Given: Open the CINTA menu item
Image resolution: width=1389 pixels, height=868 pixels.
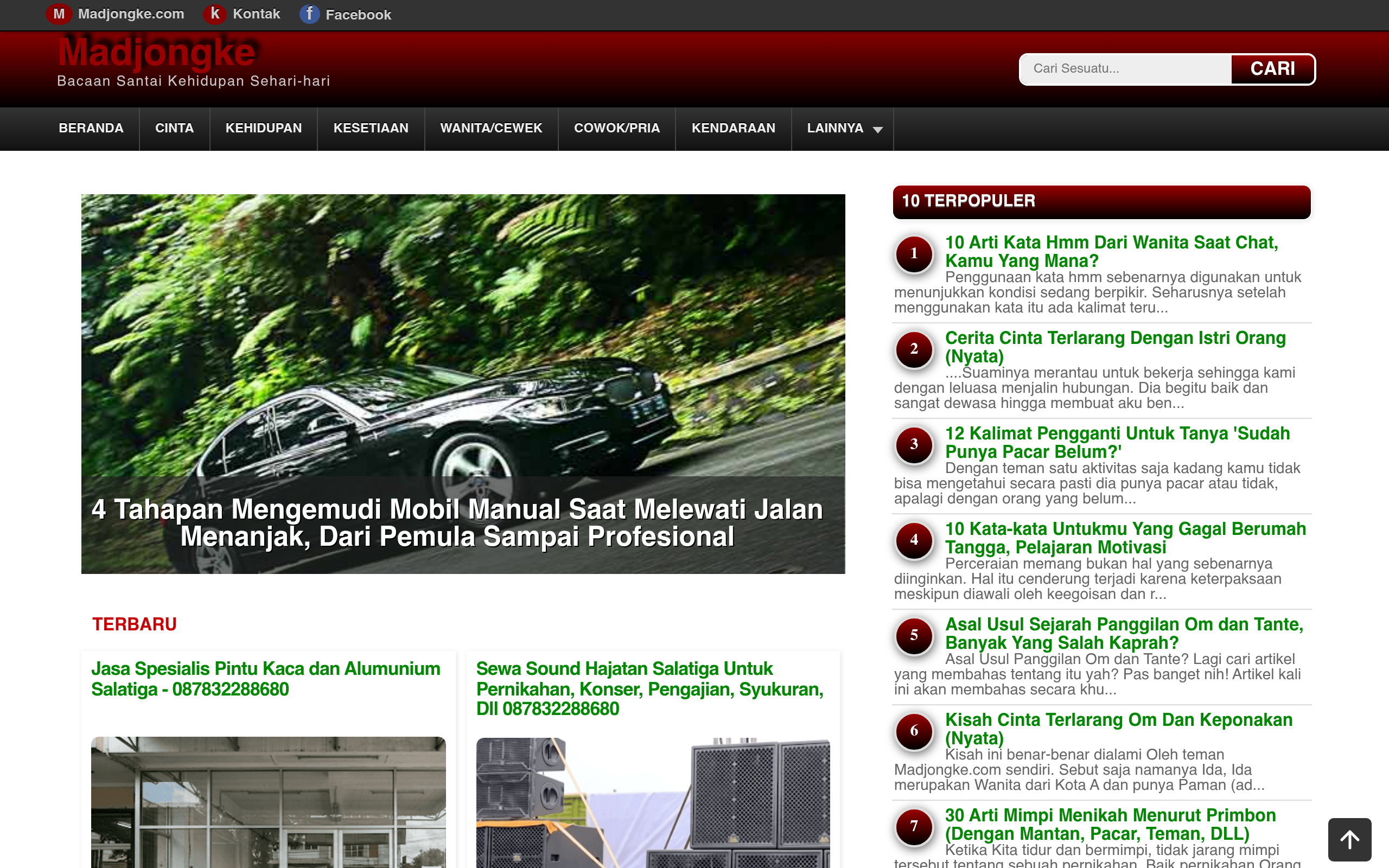Looking at the screenshot, I should tap(175, 129).
